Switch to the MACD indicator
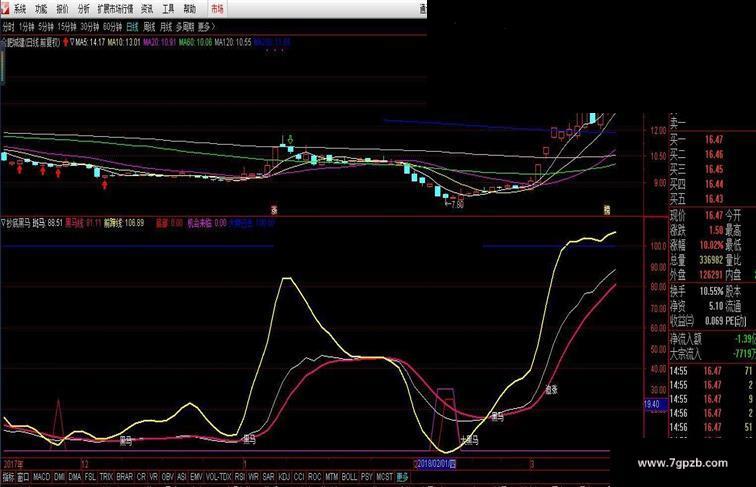756x487 pixels. [x=41, y=477]
